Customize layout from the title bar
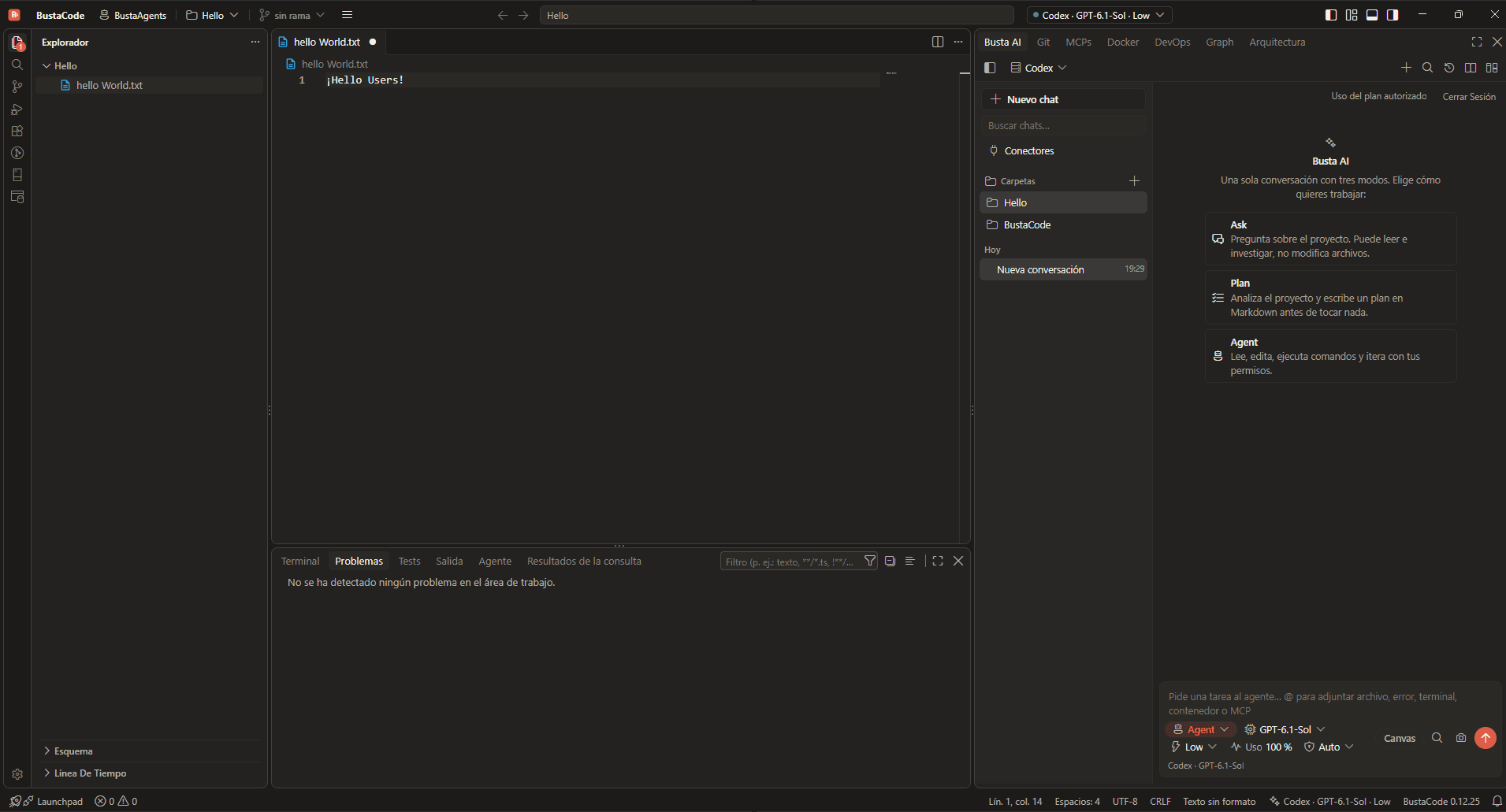The image size is (1506, 812). click(x=1352, y=15)
